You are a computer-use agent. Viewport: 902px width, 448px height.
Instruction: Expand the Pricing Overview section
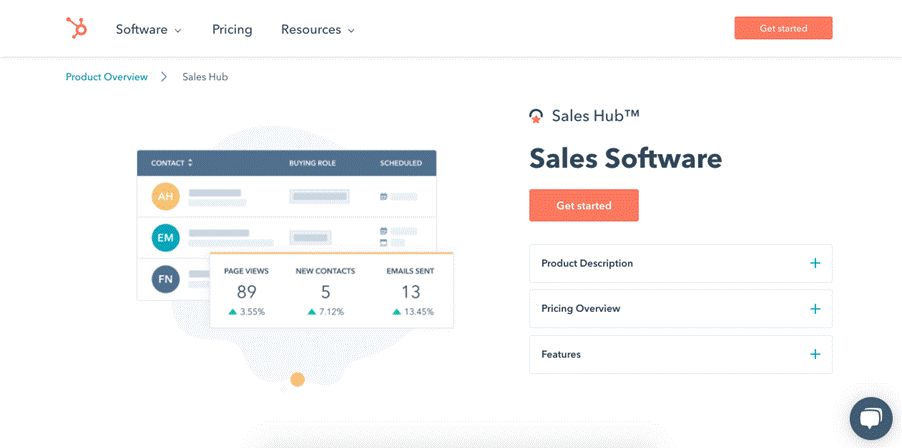tap(681, 309)
